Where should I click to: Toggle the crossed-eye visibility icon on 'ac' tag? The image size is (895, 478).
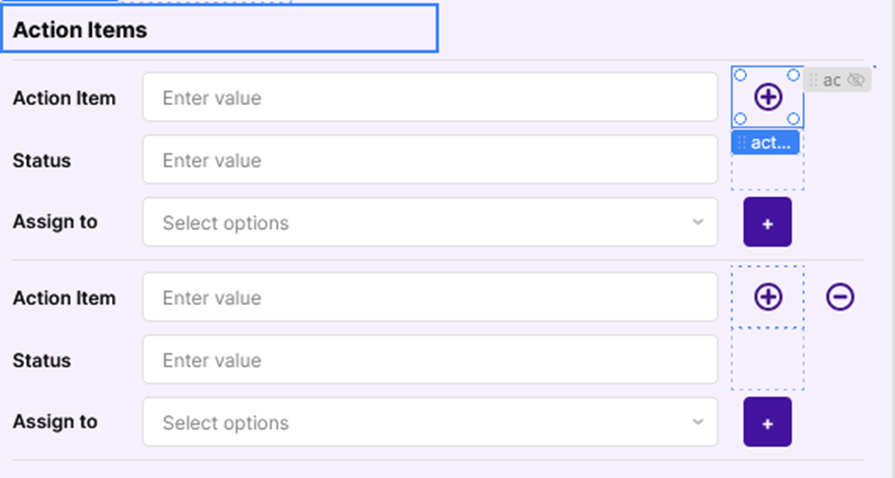[856, 80]
